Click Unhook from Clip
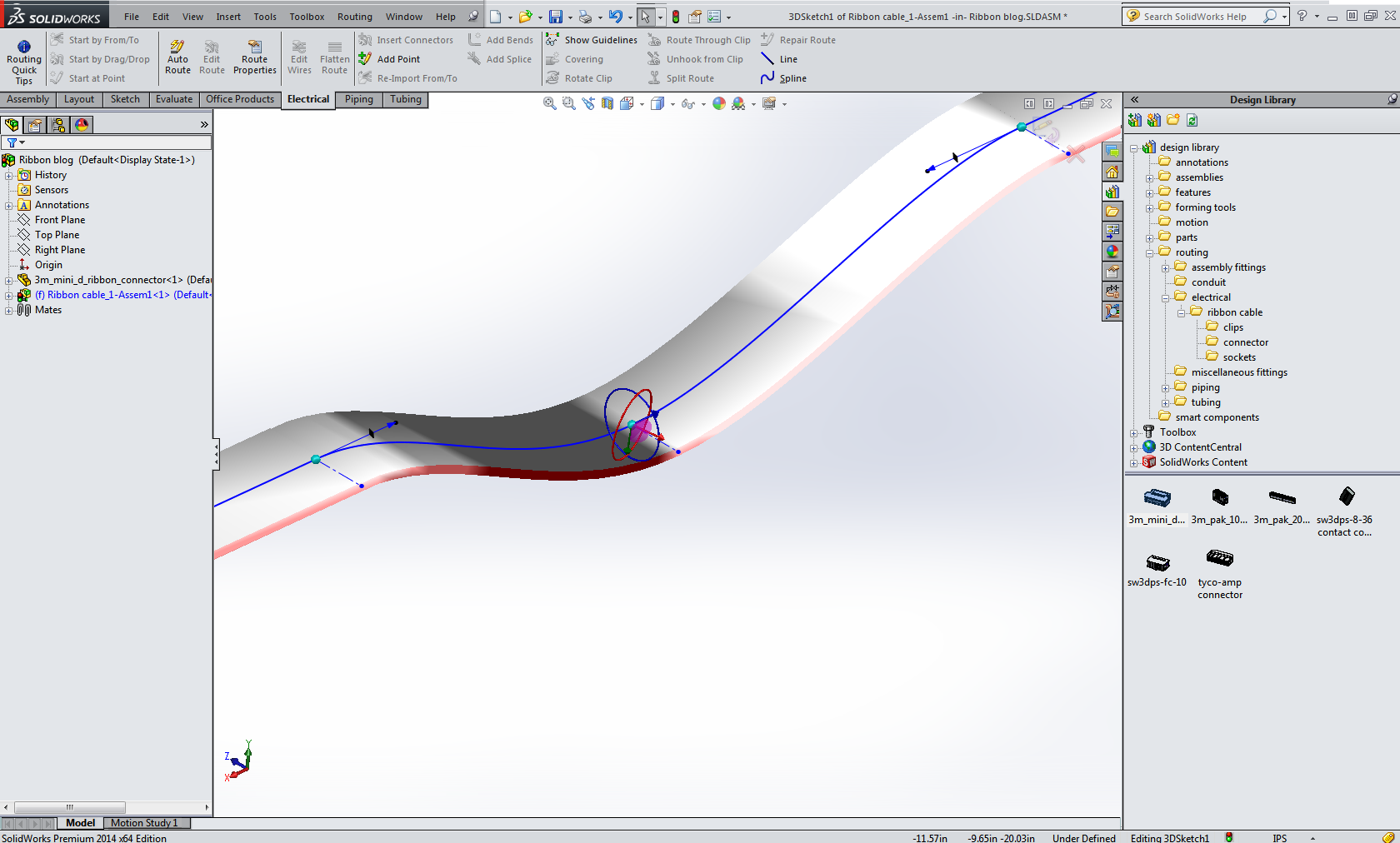1400x843 pixels. 695,59
